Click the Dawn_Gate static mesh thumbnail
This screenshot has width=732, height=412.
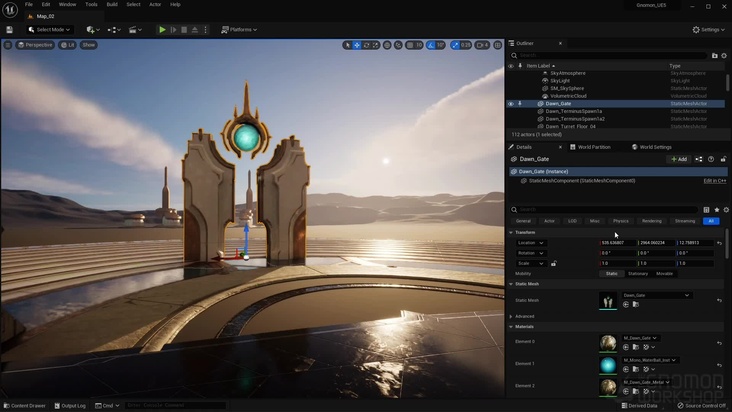coord(608,300)
